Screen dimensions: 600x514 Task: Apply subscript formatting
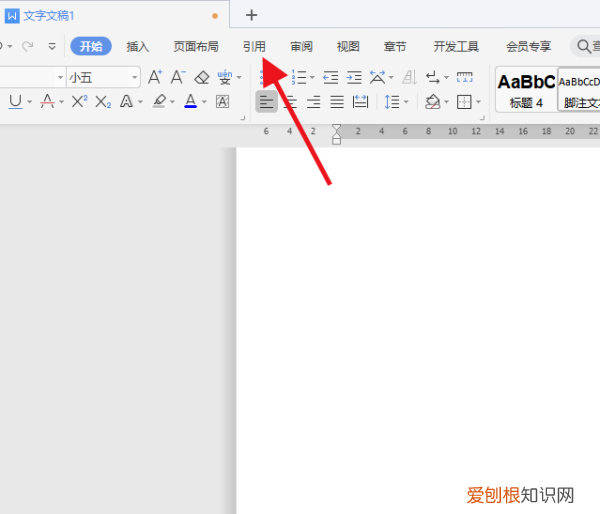103,101
